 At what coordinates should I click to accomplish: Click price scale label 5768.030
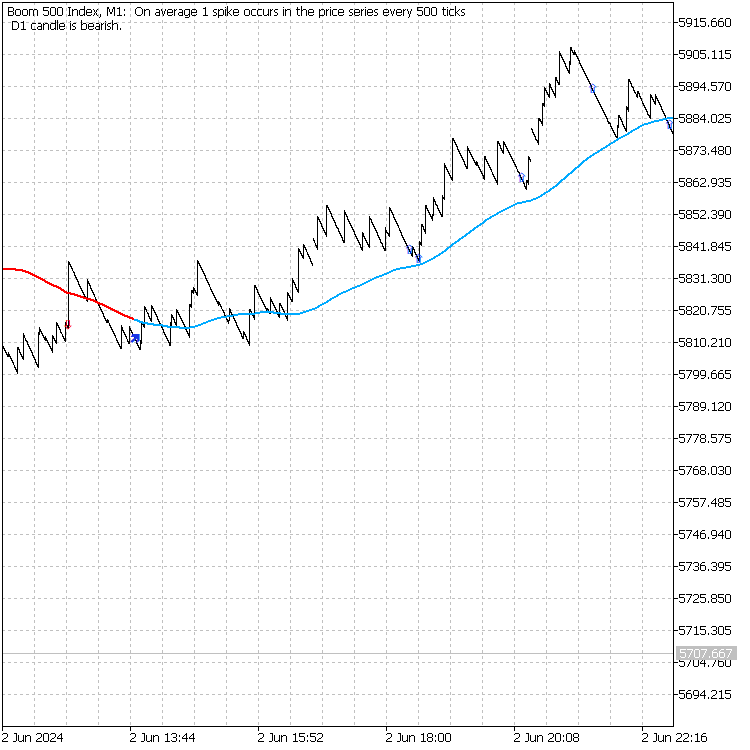pos(705,471)
